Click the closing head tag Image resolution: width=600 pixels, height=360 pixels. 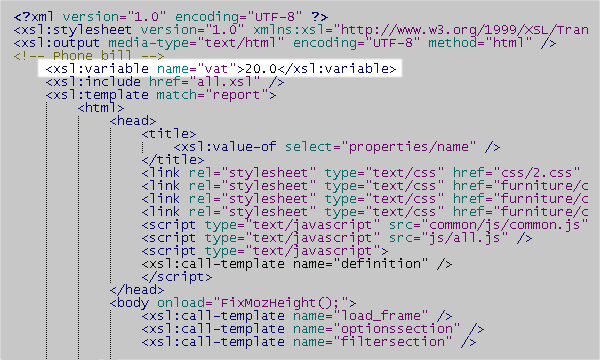point(137,290)
